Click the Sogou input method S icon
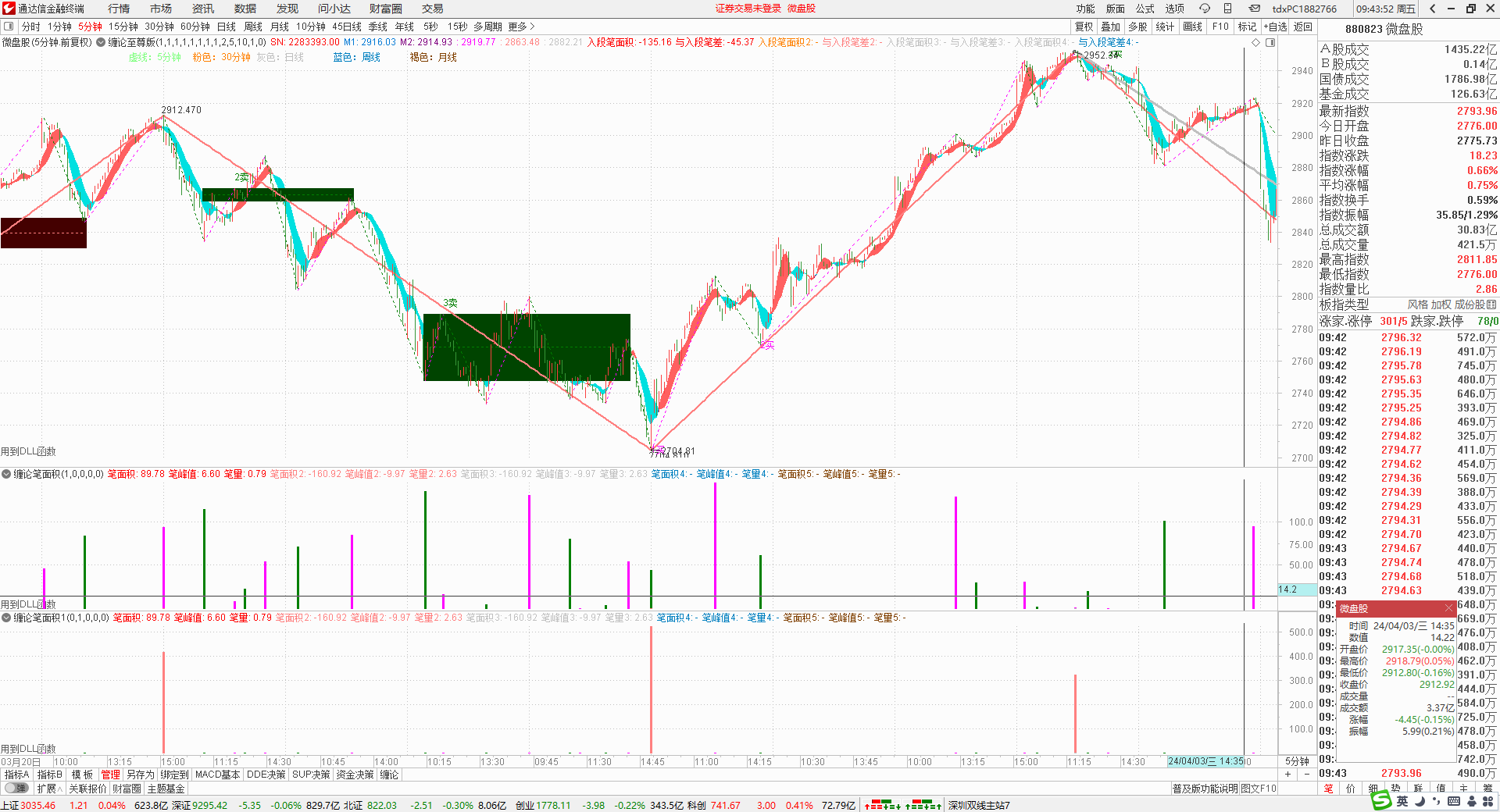This screenshot has height=812, width=1500. click(x=1381, y=800)
